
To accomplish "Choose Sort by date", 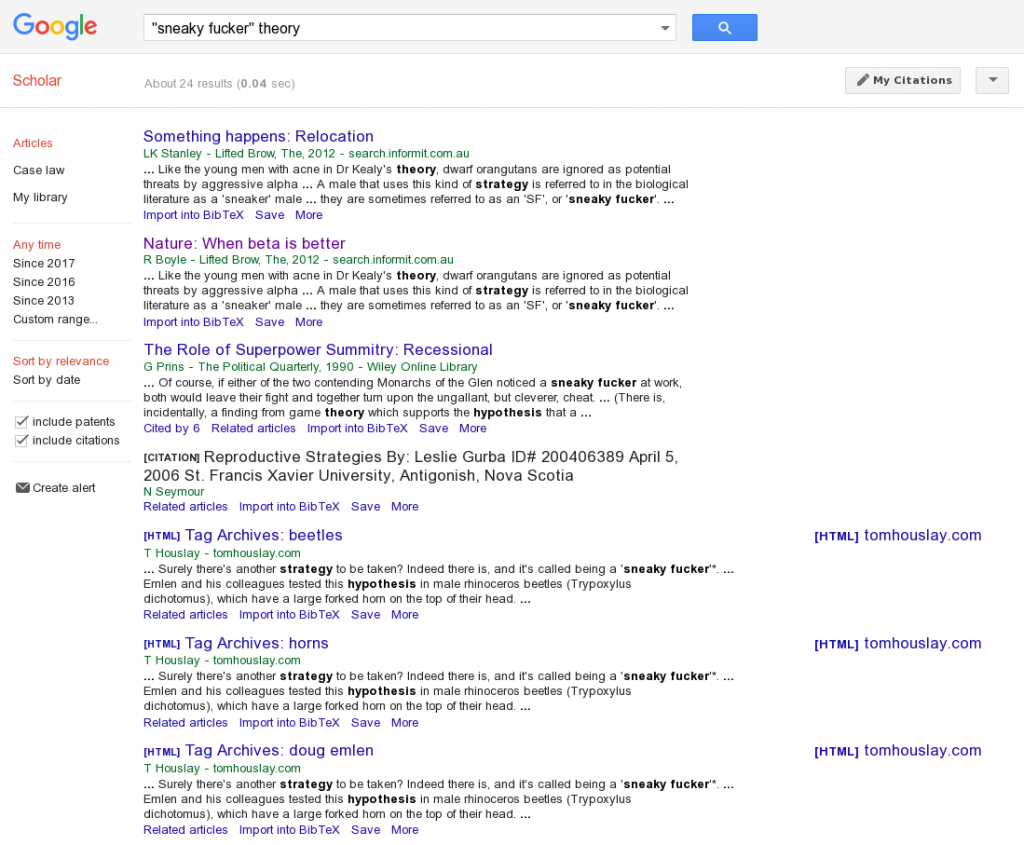I will [46, 380].
